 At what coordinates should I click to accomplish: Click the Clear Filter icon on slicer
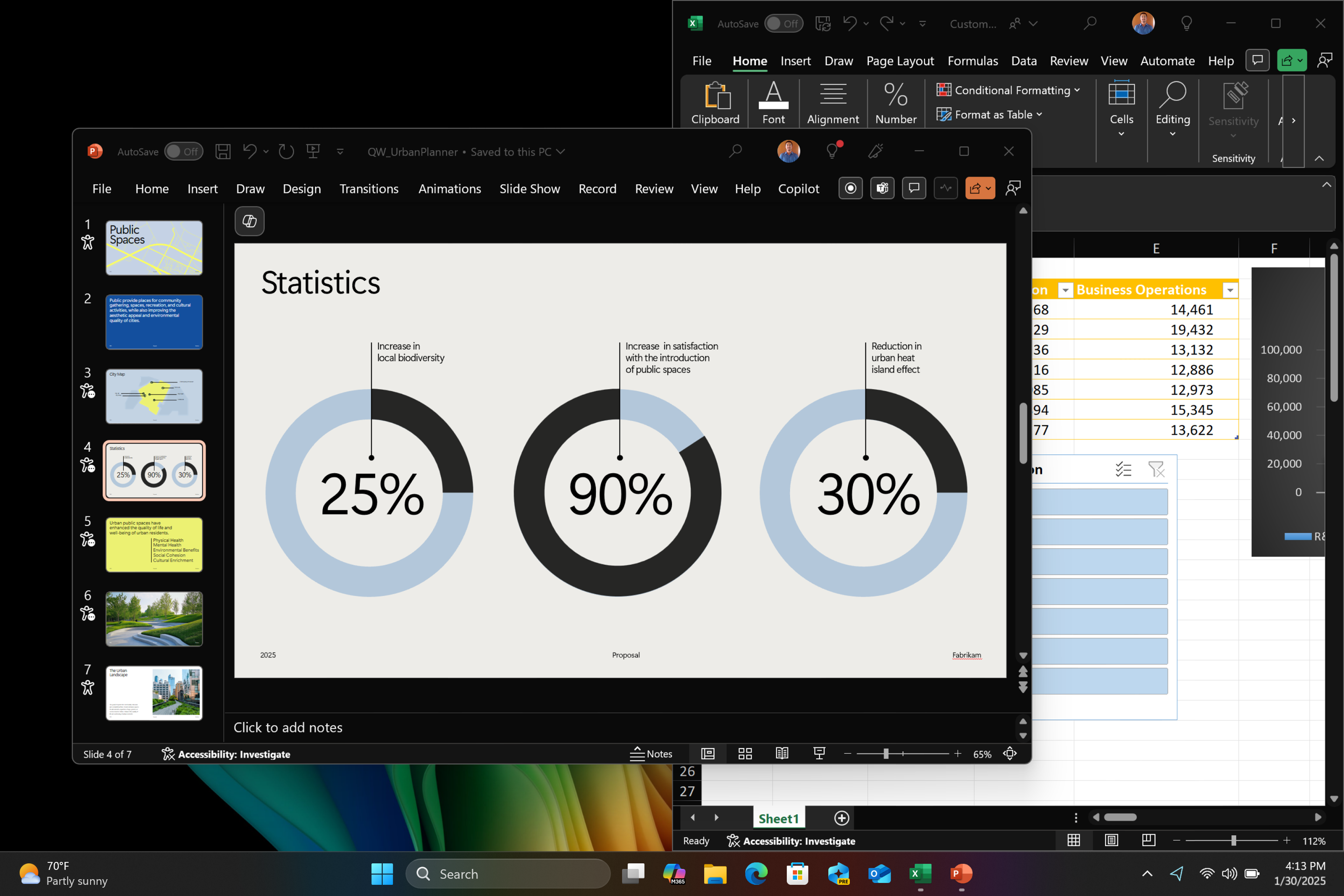1156,470
